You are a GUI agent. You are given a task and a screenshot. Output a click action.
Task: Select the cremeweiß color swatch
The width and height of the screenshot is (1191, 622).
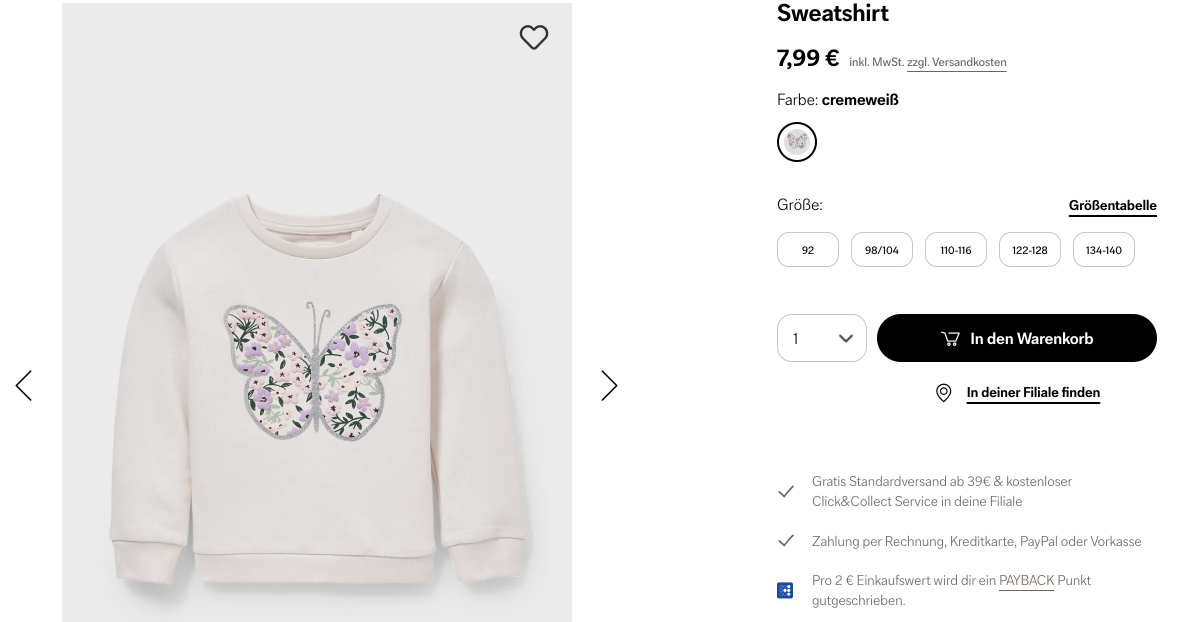click(797, 142)
